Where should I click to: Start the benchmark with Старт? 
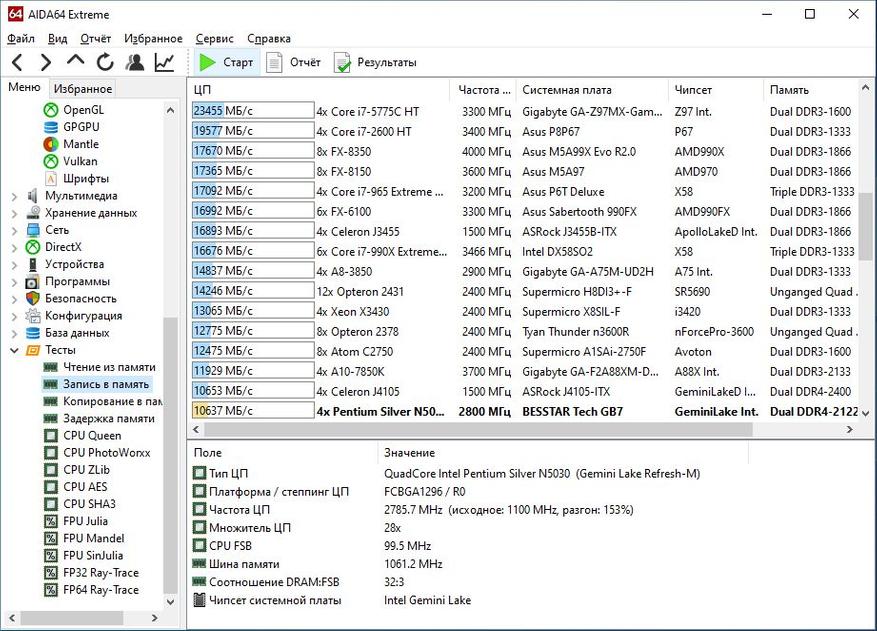(227, 62)
